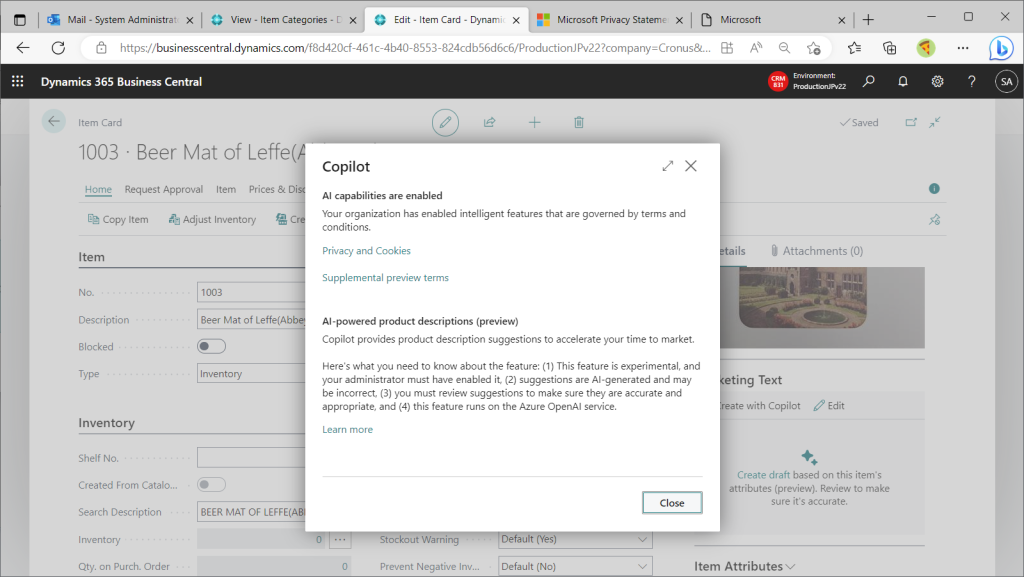
Task: Click the search magnifier in Business Central header
Action: (x=869, y=81)
